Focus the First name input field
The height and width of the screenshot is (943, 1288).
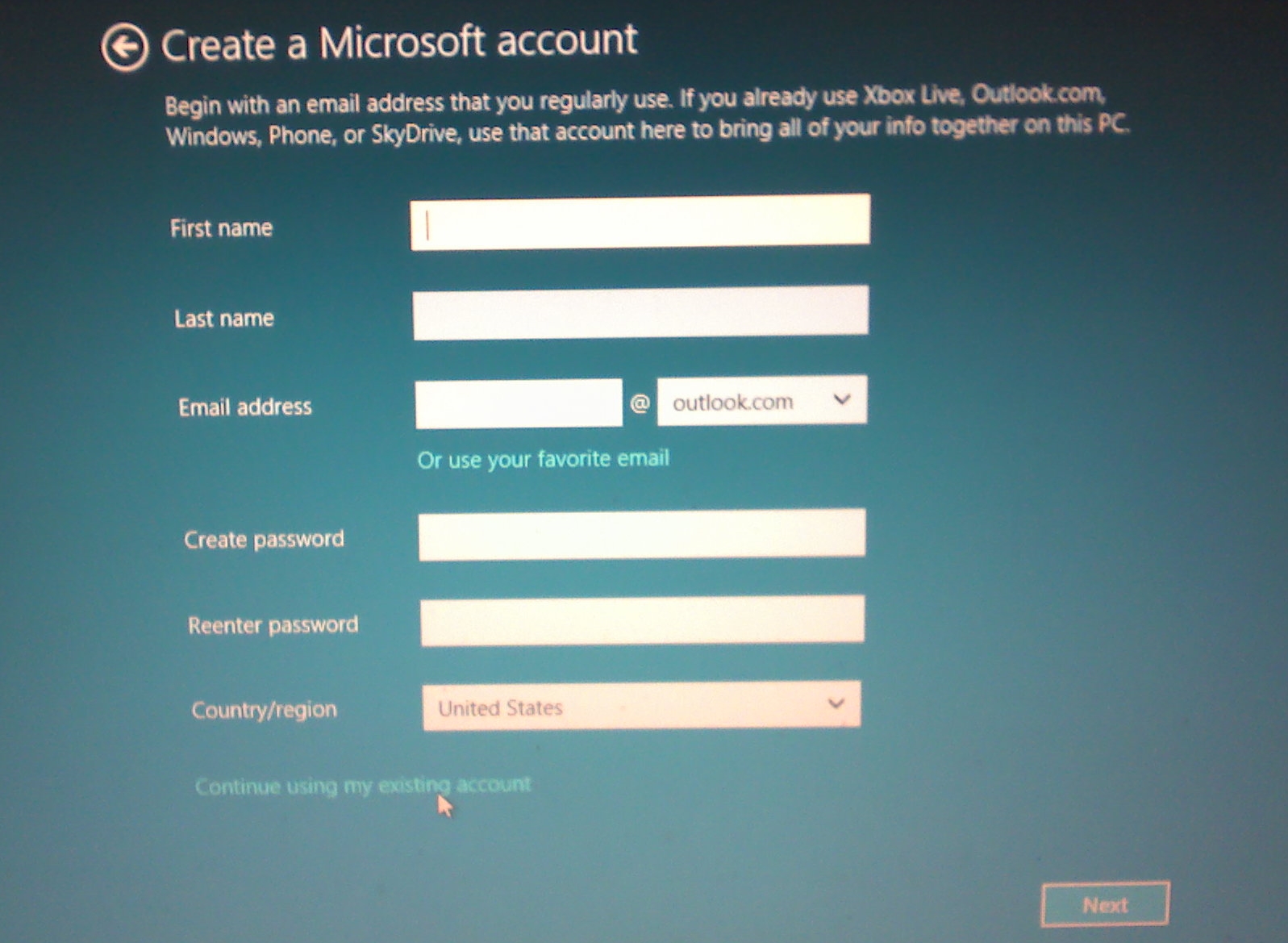640,222
